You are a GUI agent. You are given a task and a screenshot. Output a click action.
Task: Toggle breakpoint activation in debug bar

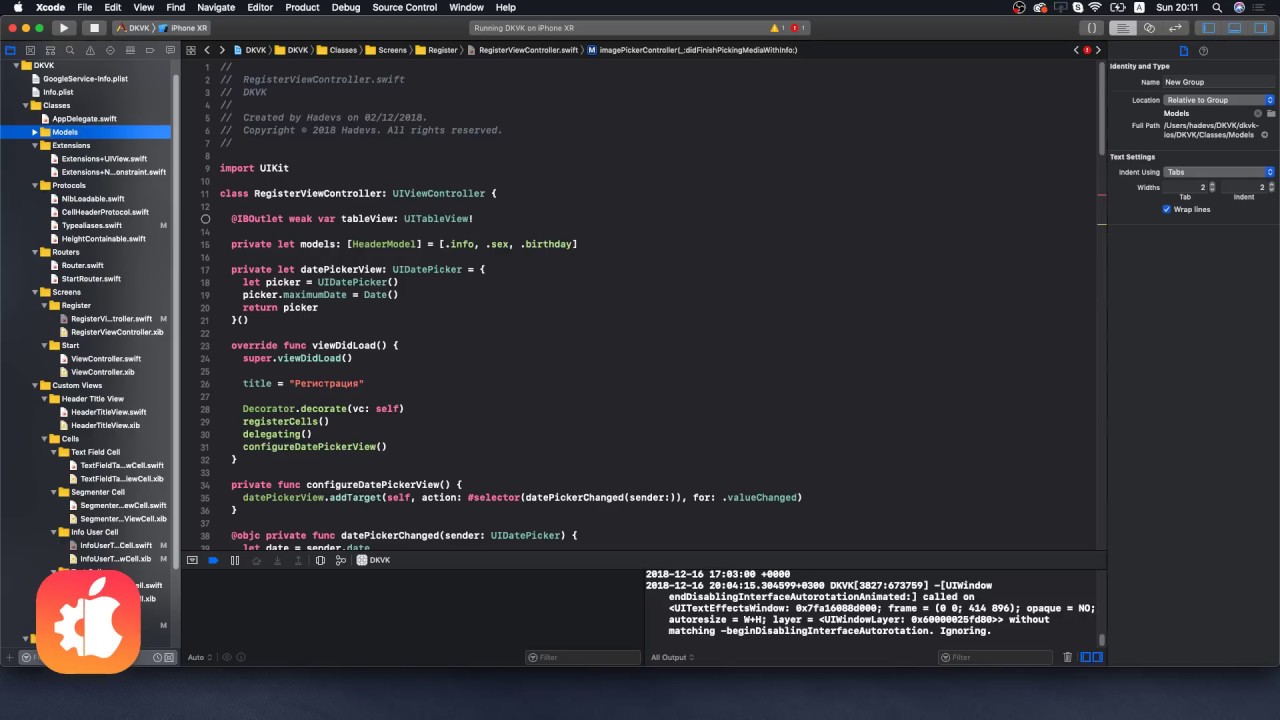click(x=213, y=561)
